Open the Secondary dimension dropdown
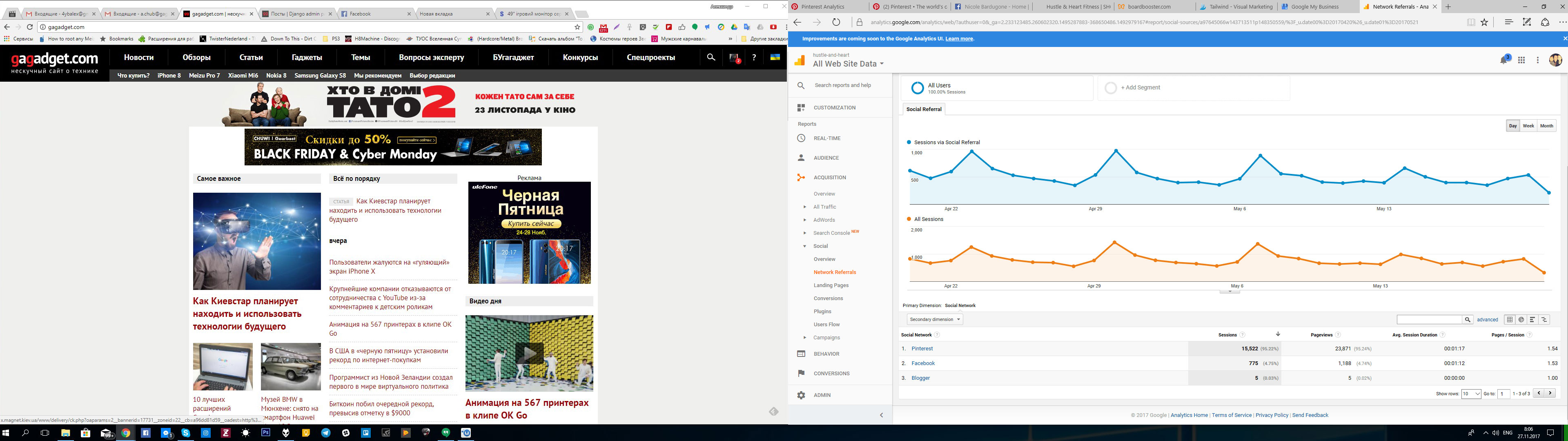1568x441 pixels. (934, 319)
